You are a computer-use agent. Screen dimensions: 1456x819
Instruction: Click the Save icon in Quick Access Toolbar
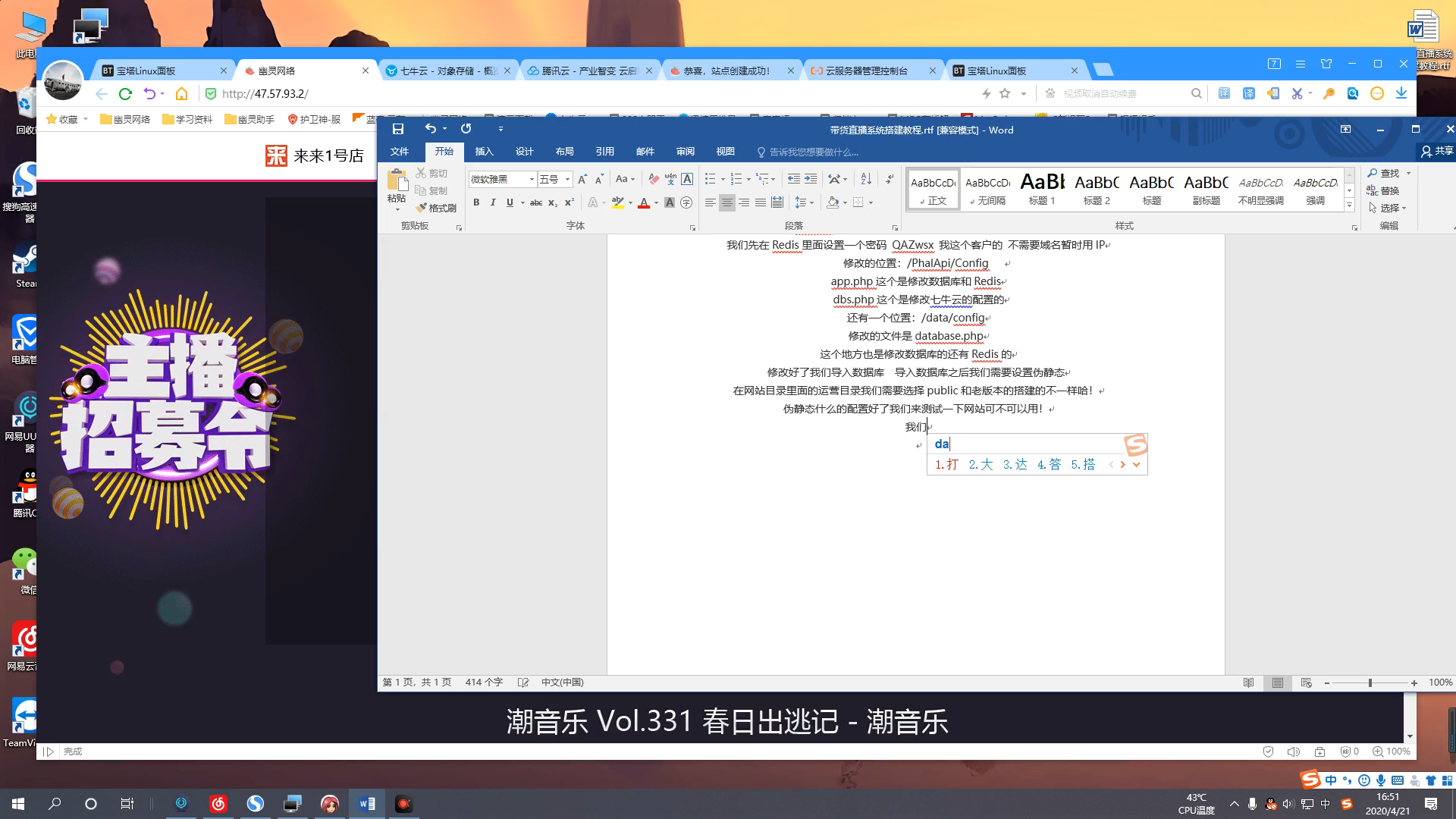[399, 129]
